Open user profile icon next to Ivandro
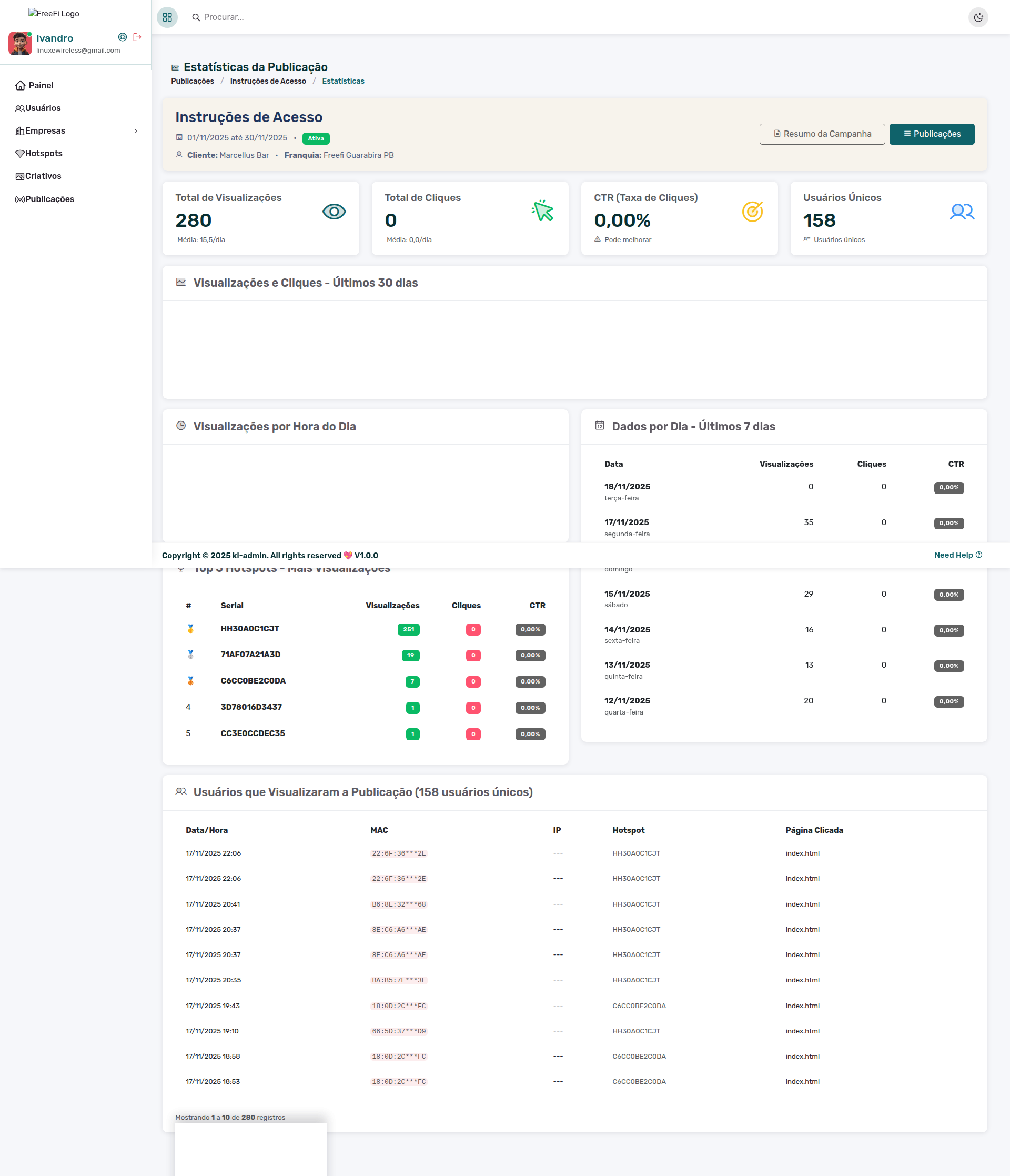 (122, 37)
